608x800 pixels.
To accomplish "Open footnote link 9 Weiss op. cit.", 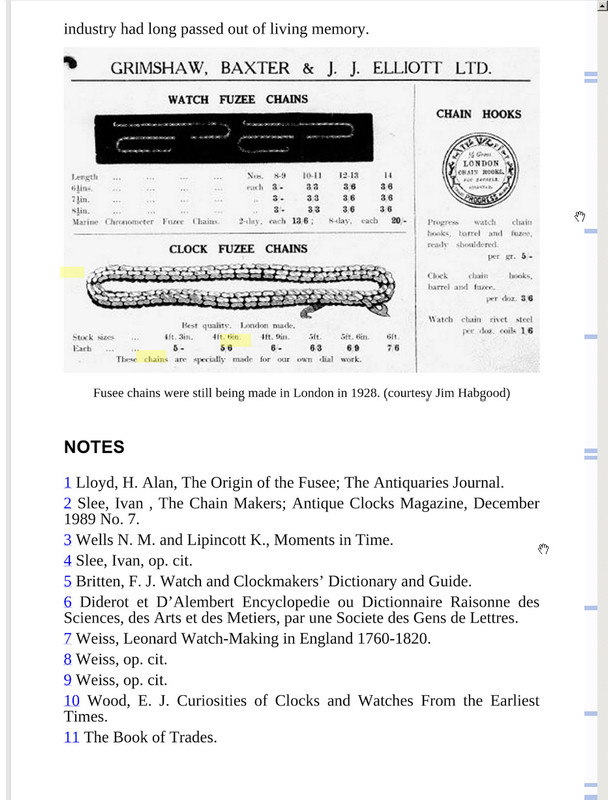I will click(67, 680).
